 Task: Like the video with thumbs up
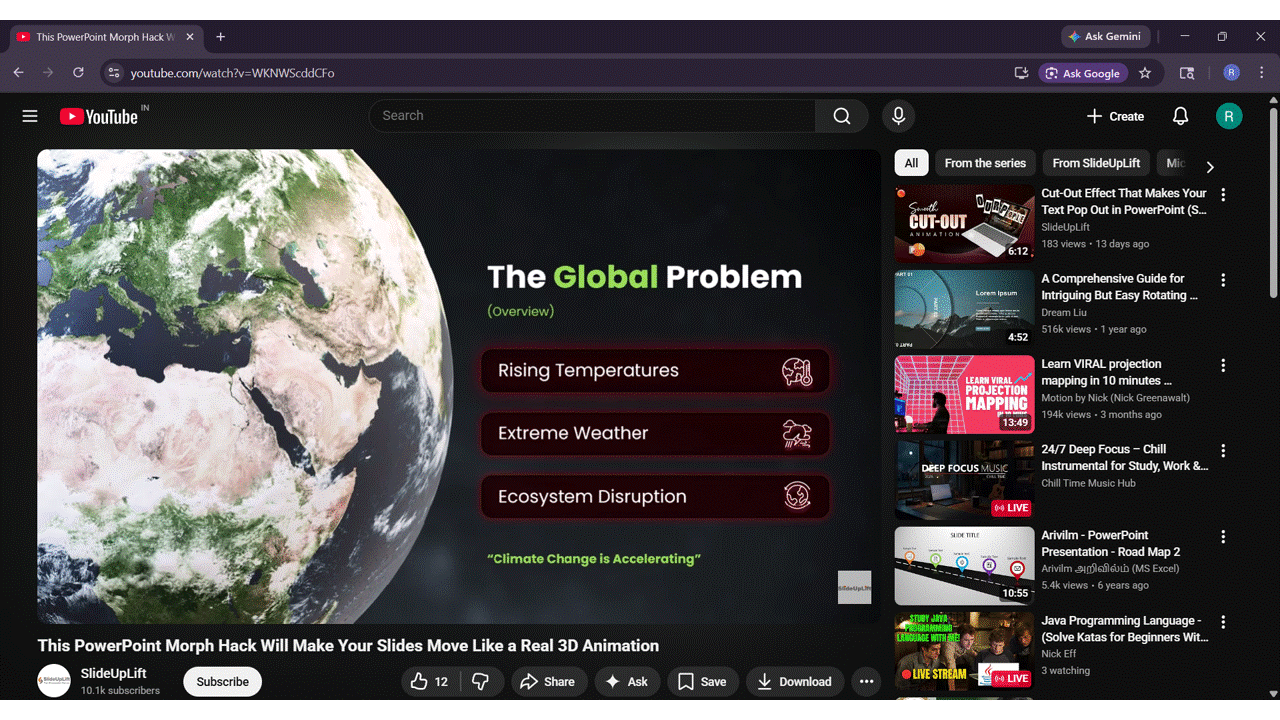tap(430, 682)
